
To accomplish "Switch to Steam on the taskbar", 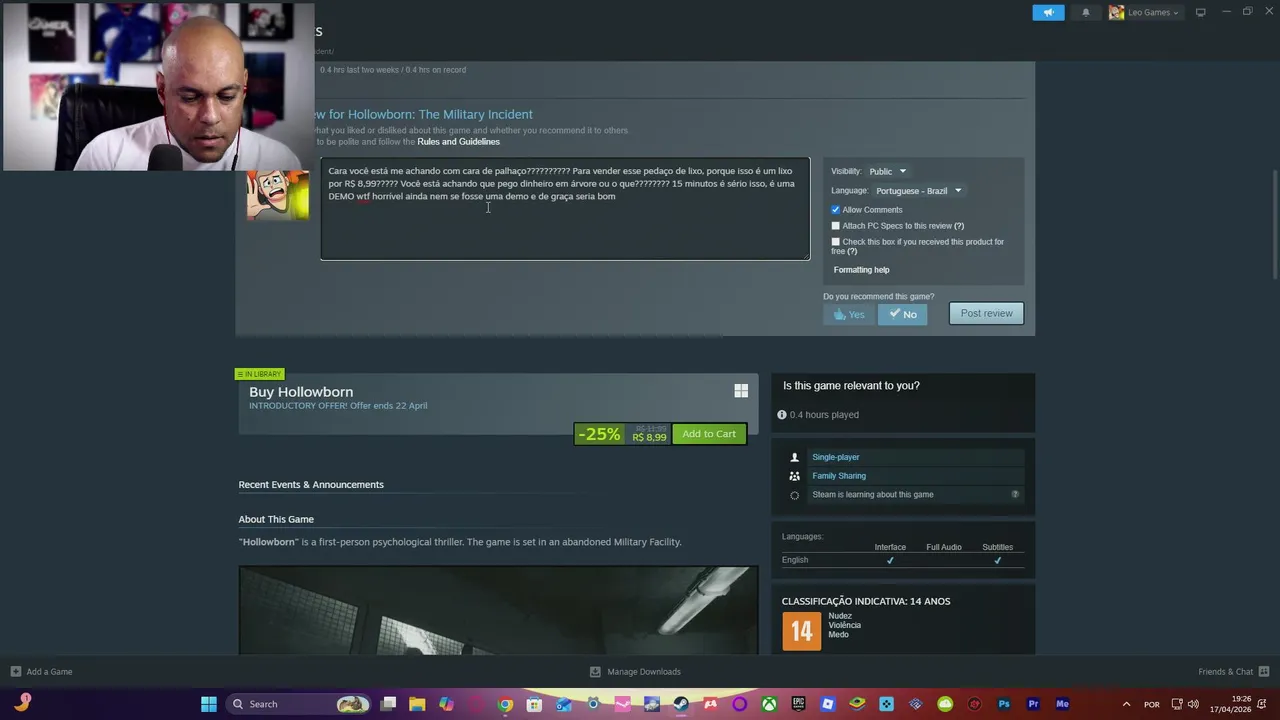I will tap(681, 704).
